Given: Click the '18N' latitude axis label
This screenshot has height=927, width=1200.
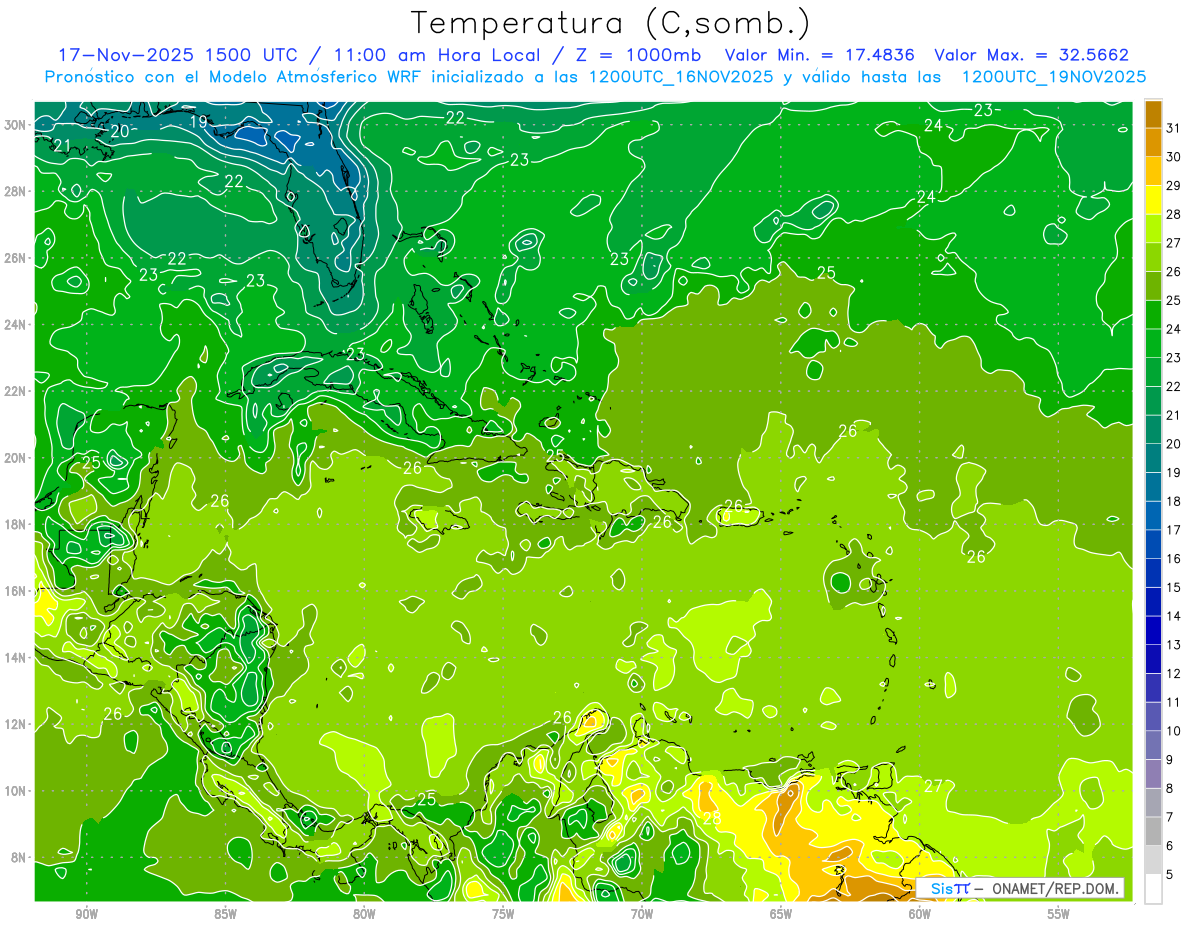Looking at the screenshot, I should tap(15, 524).
